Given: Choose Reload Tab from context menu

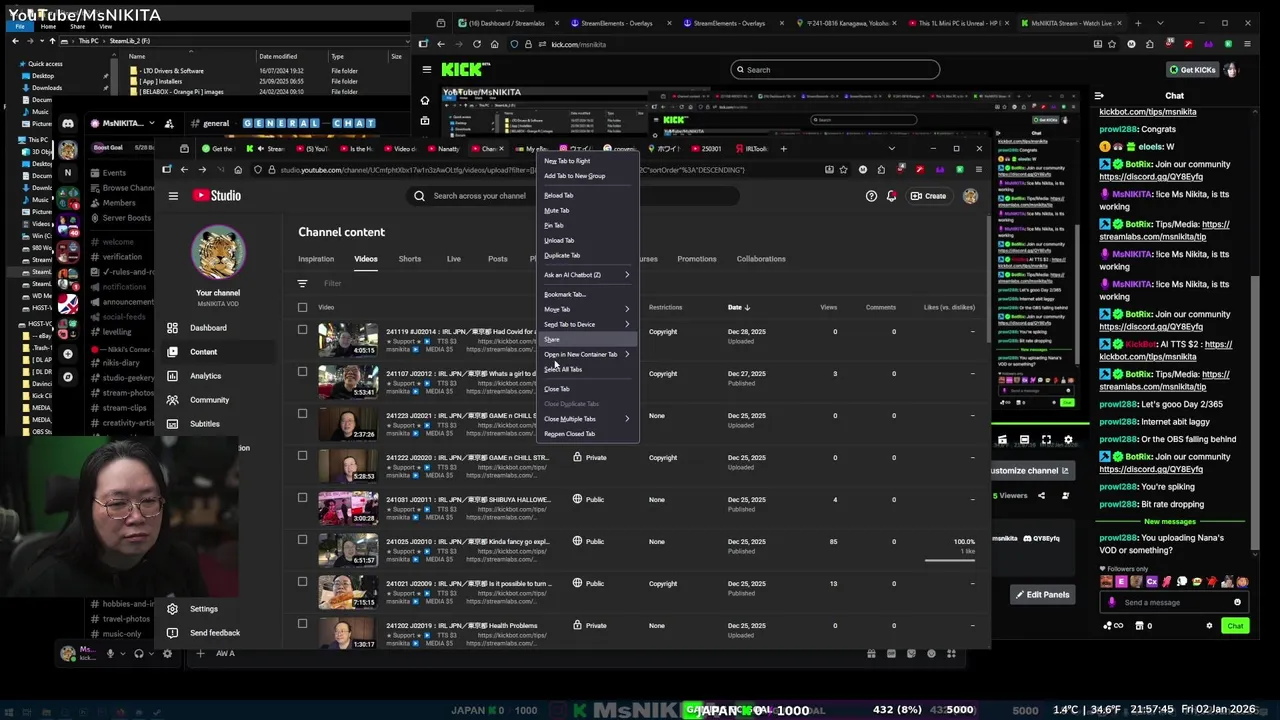Looking at the screenshot, I should [x=587, y=196].
